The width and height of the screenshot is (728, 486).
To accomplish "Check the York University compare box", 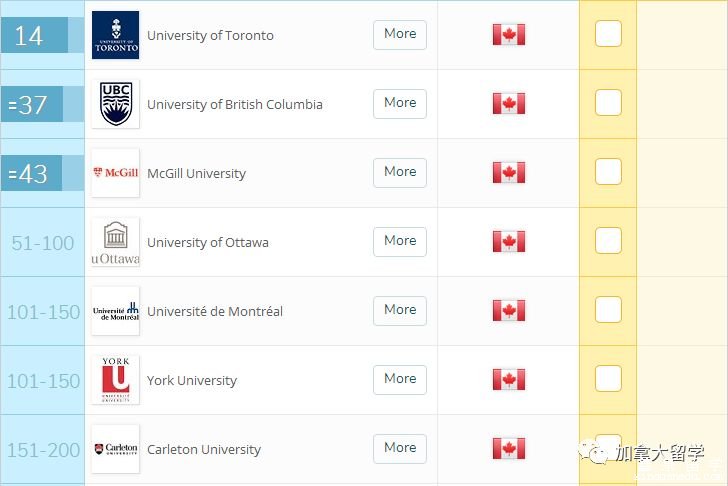I will pos(608,378).
